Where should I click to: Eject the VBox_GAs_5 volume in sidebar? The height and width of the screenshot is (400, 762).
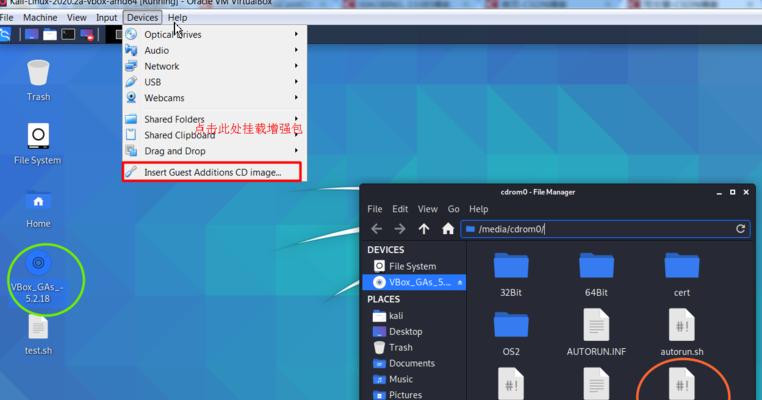click(459, 282)
